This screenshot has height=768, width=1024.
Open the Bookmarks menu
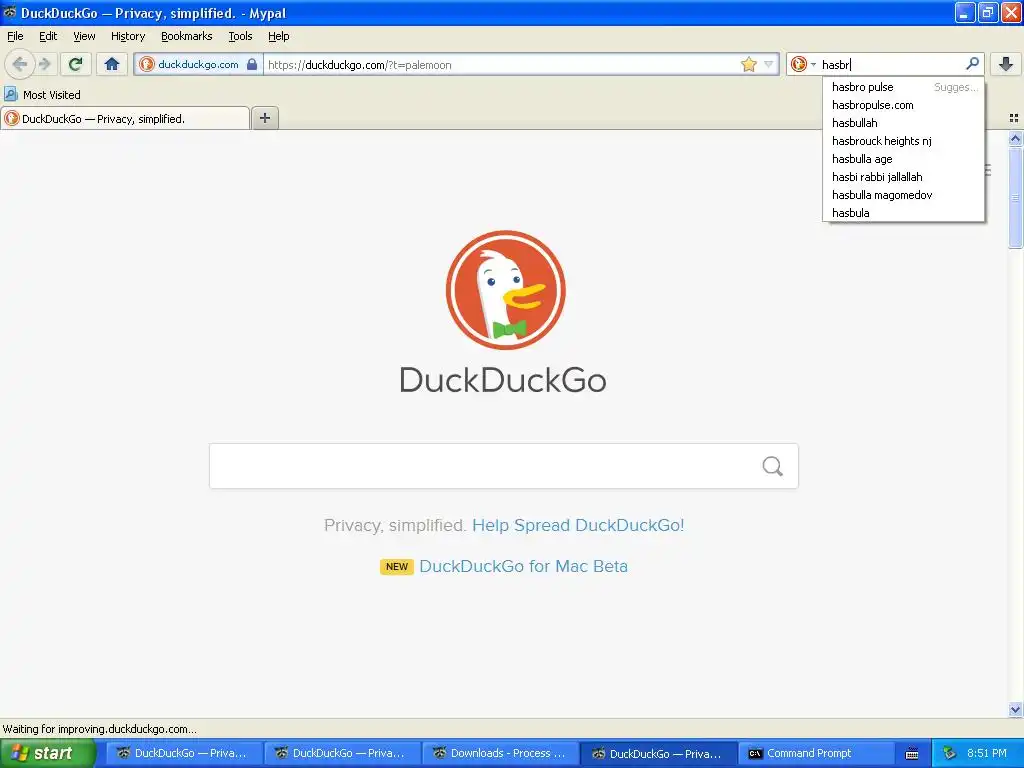coord(186,36)
